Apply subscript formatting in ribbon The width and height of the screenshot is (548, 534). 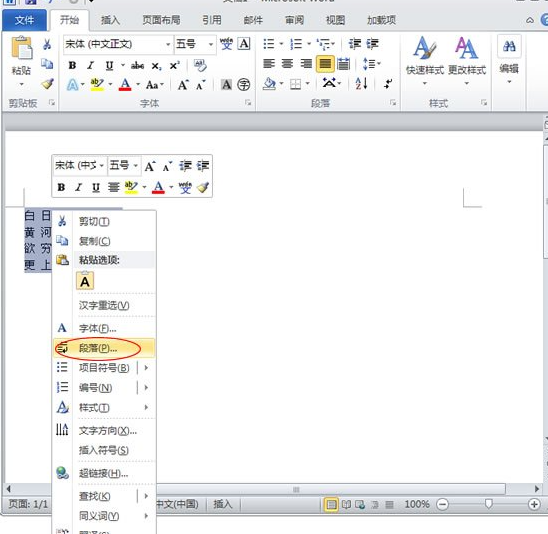click(156, 66)
